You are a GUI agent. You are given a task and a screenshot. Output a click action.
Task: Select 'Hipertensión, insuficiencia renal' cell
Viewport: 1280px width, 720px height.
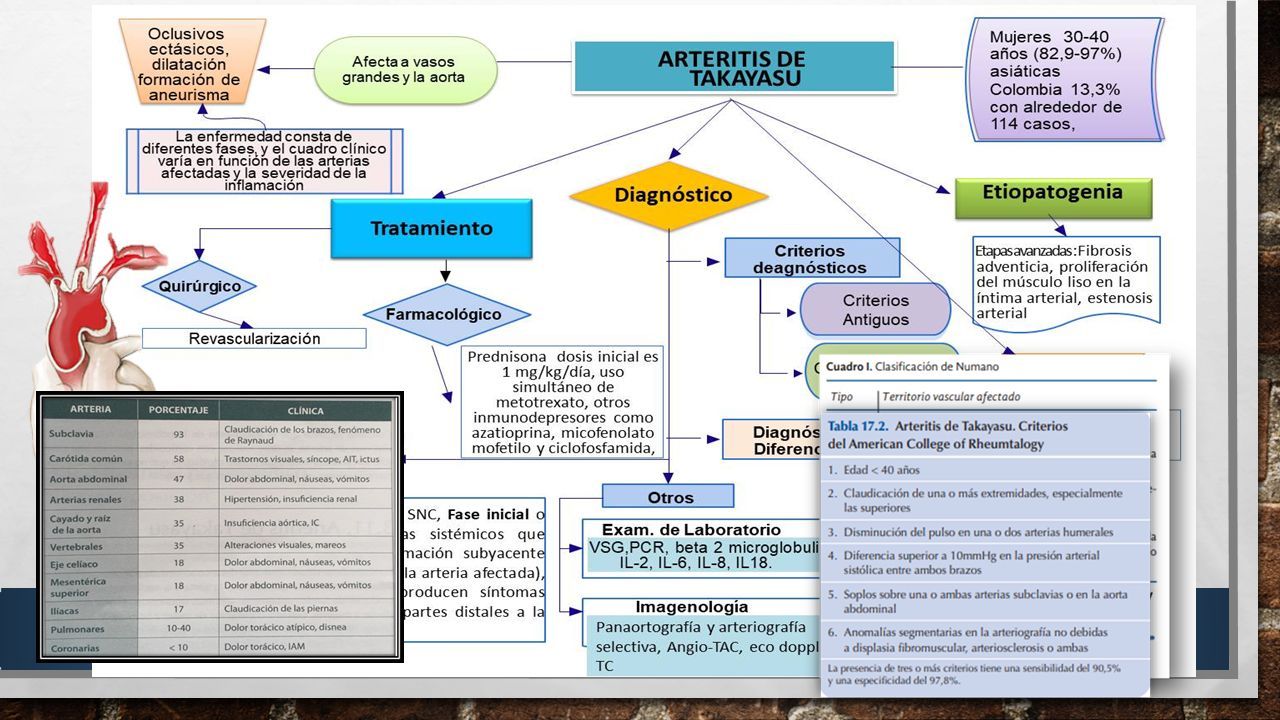[306, 499]
